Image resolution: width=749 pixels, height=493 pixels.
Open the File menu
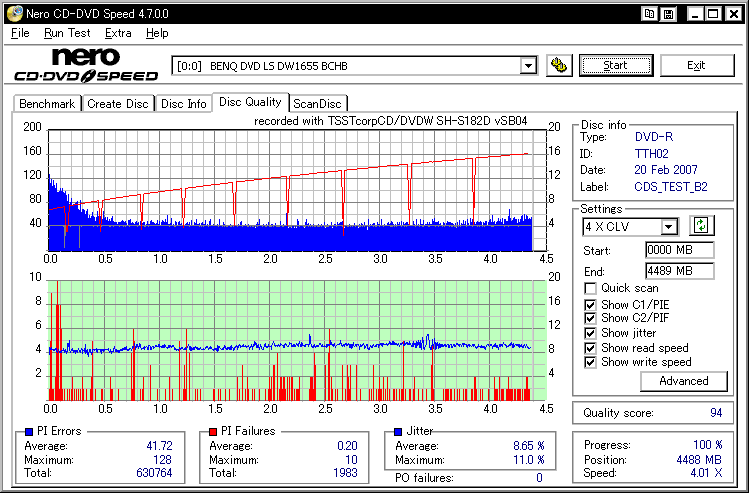pyautogui.click(x=20, y=33)
